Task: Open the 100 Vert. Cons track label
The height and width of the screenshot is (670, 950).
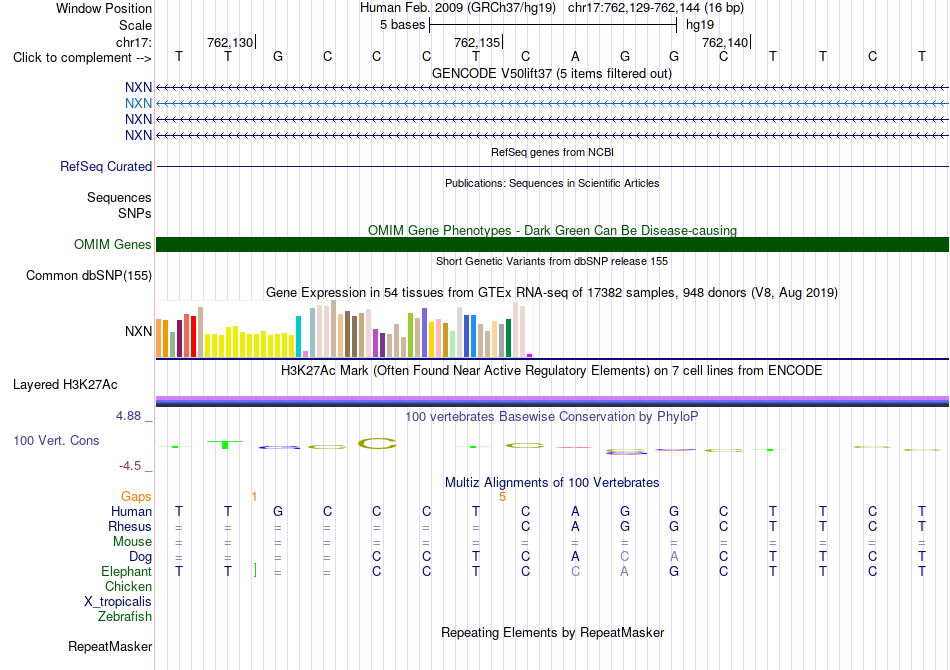Action: [56, 440]
